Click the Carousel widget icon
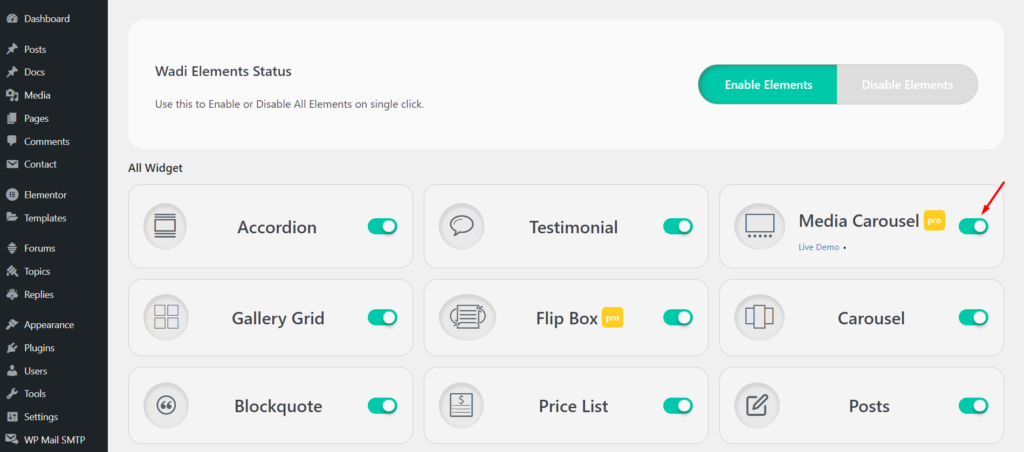1024x452 pixels. 759,317
